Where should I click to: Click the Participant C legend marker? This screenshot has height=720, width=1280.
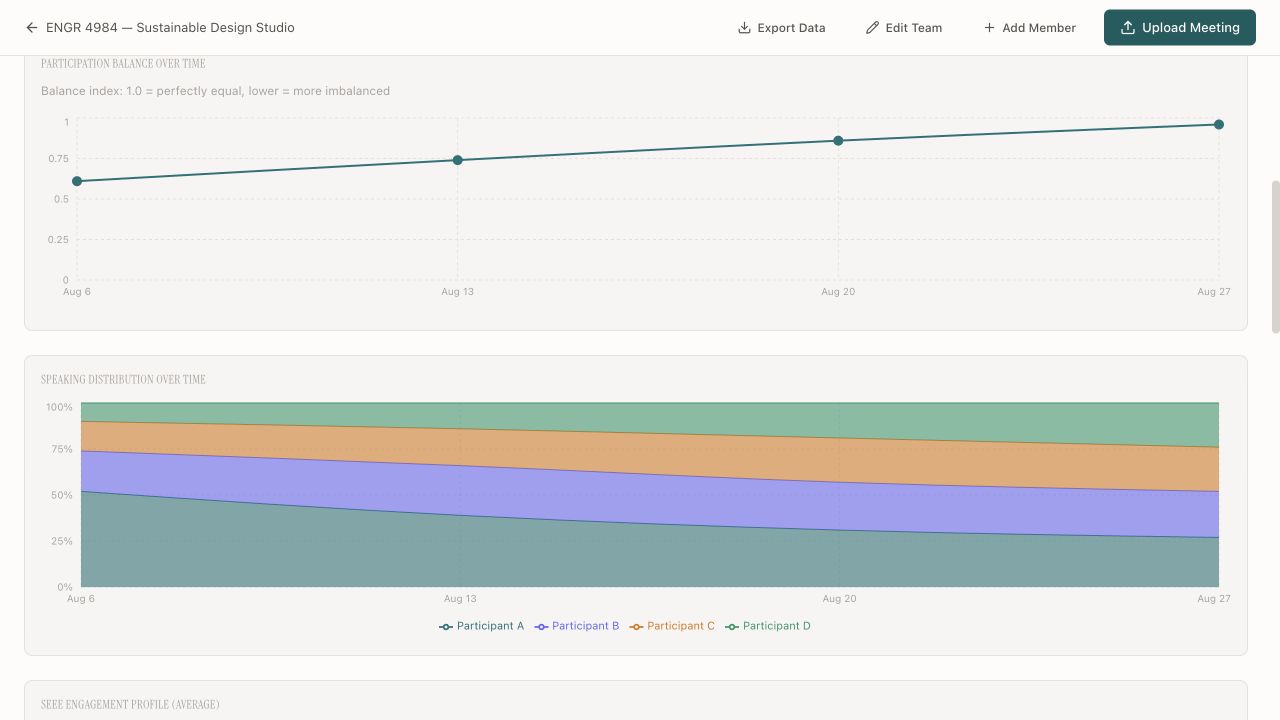click(x=636, y=627)
